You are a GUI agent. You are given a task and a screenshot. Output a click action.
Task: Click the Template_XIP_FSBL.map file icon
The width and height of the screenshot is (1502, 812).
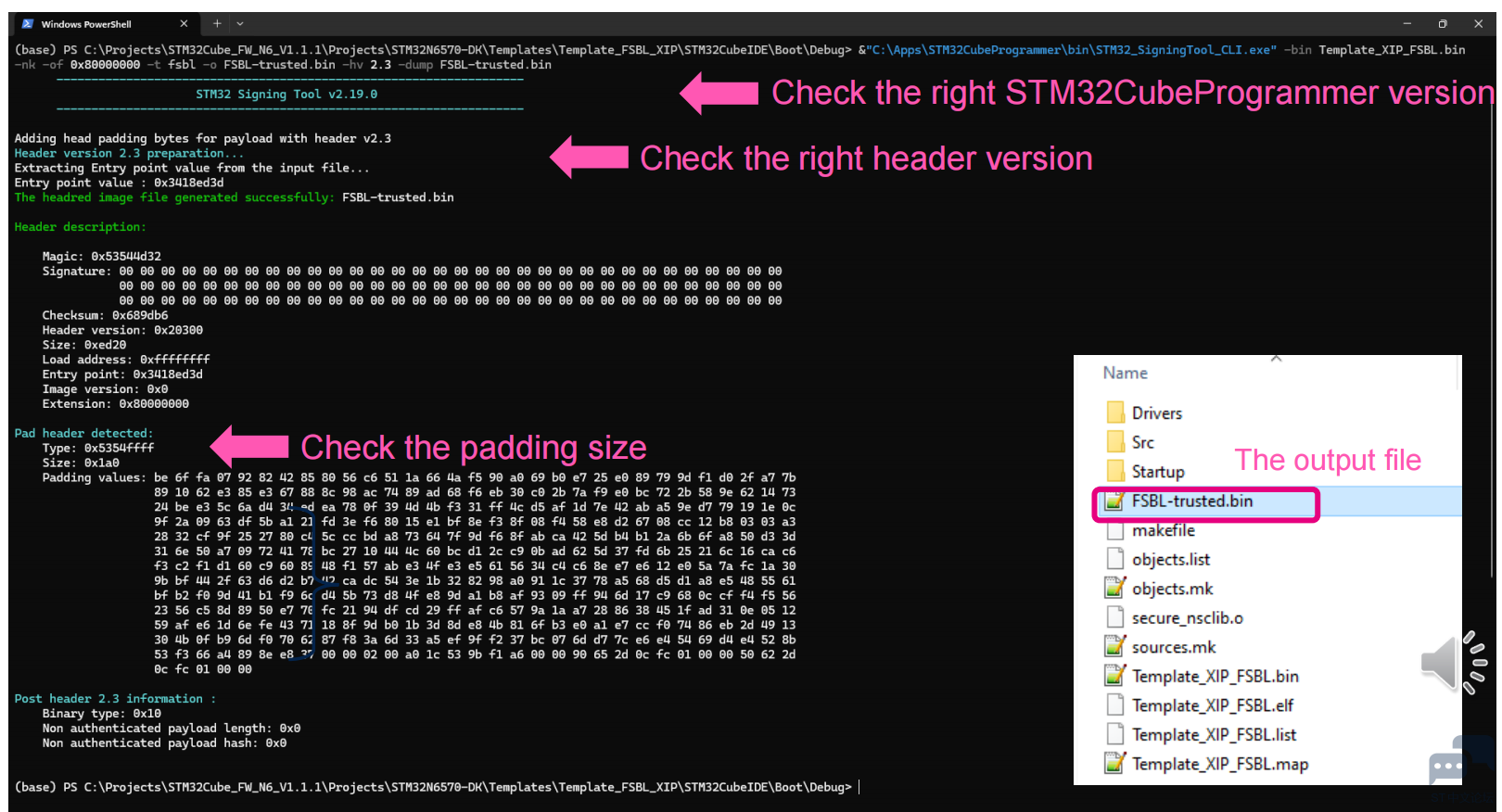pos(1114,764)
